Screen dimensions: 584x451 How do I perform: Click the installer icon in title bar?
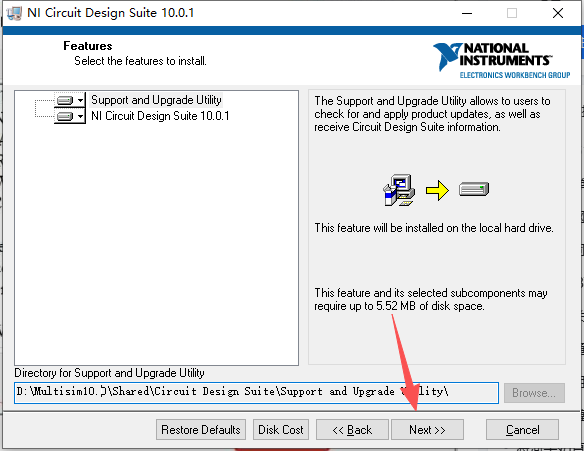(14, 13)
